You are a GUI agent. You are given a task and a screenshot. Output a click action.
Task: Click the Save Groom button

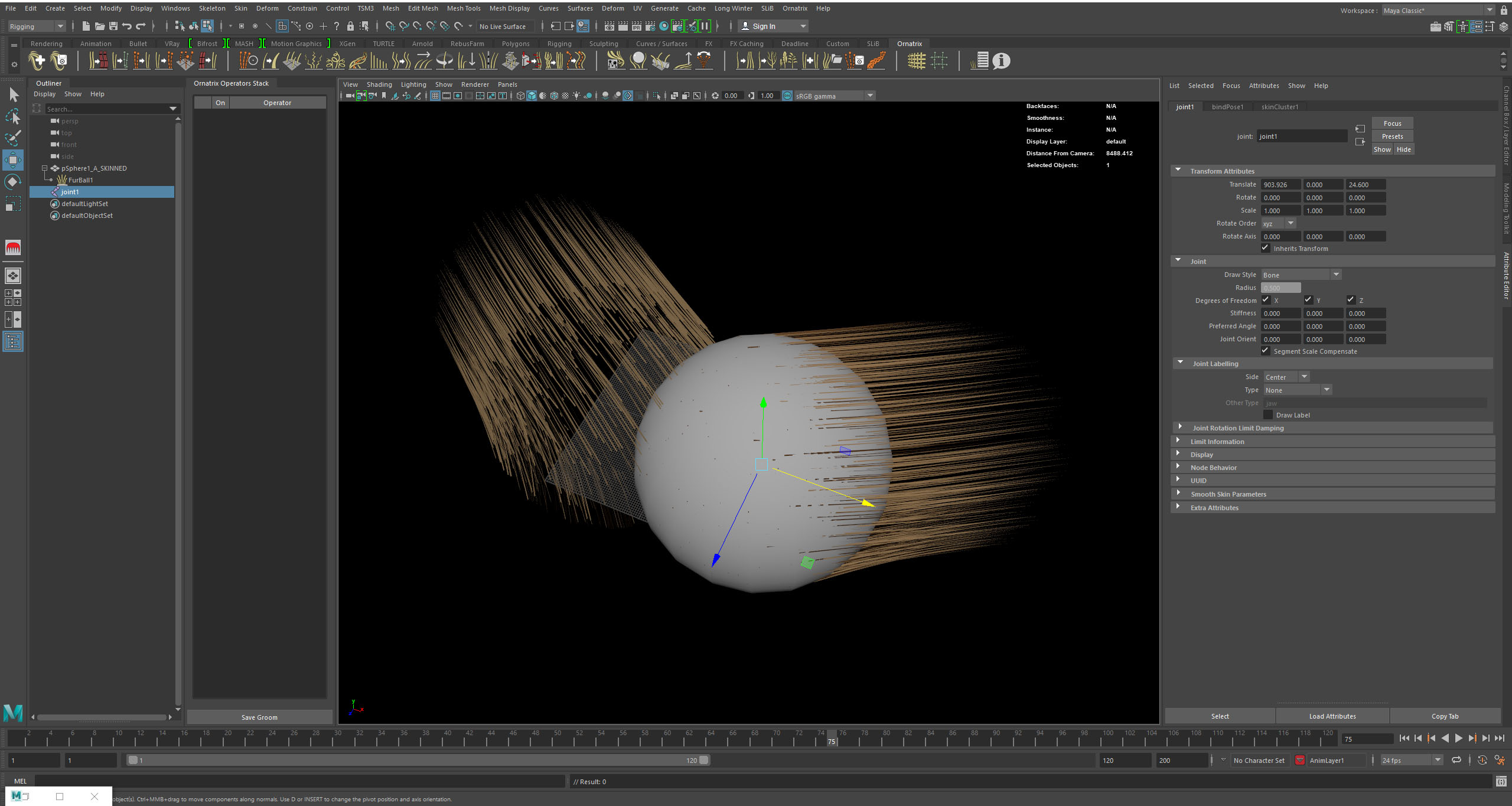tap(259, 717)
